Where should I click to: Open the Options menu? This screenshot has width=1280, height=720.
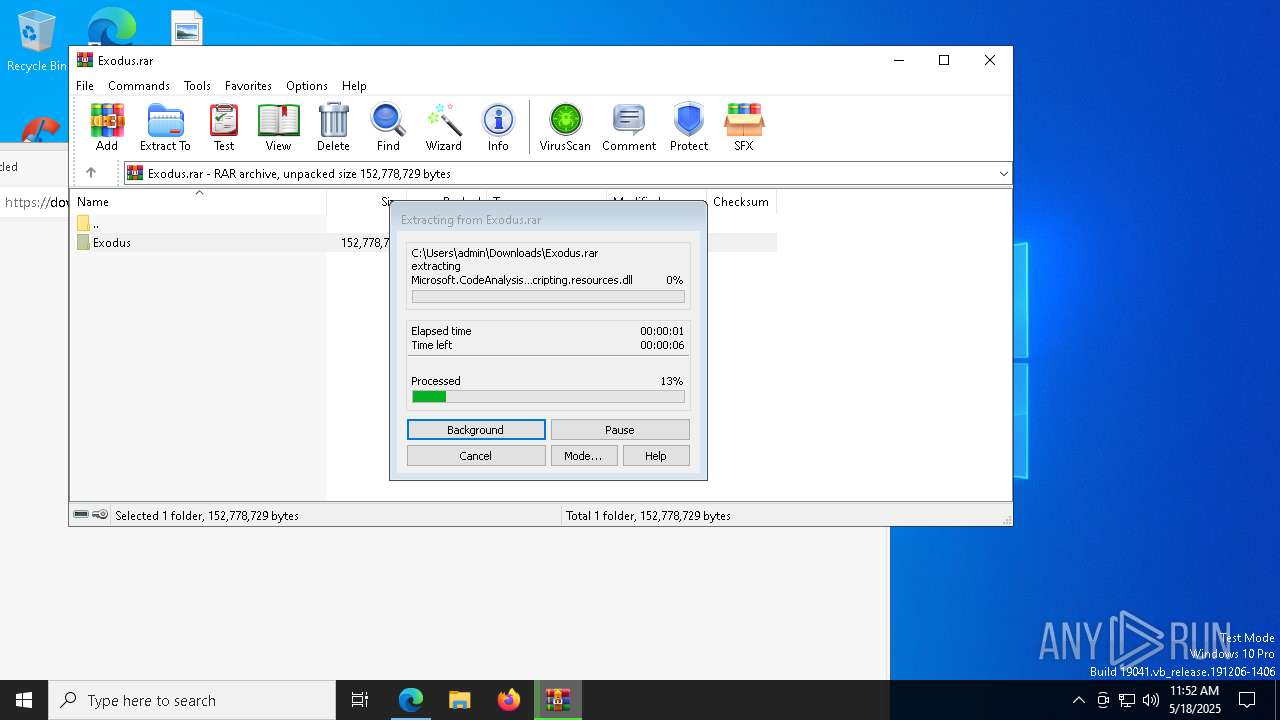pos(307,86)
